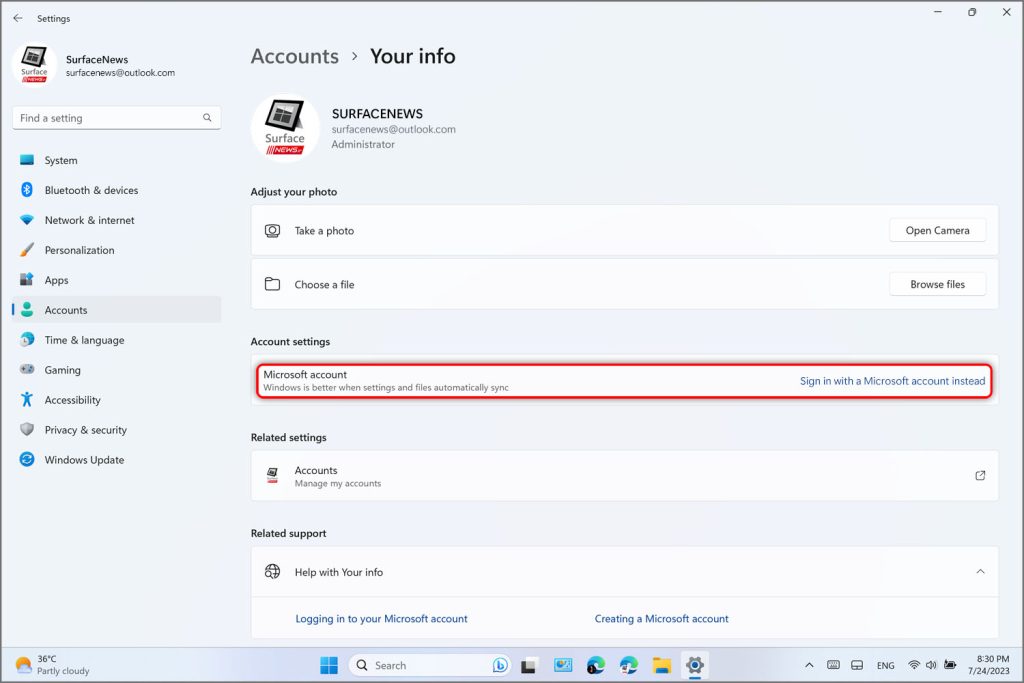The width and height of the screenshot is (1024, 683).
Task: Open the ENG language switcher
Action: tap(885, 665)
